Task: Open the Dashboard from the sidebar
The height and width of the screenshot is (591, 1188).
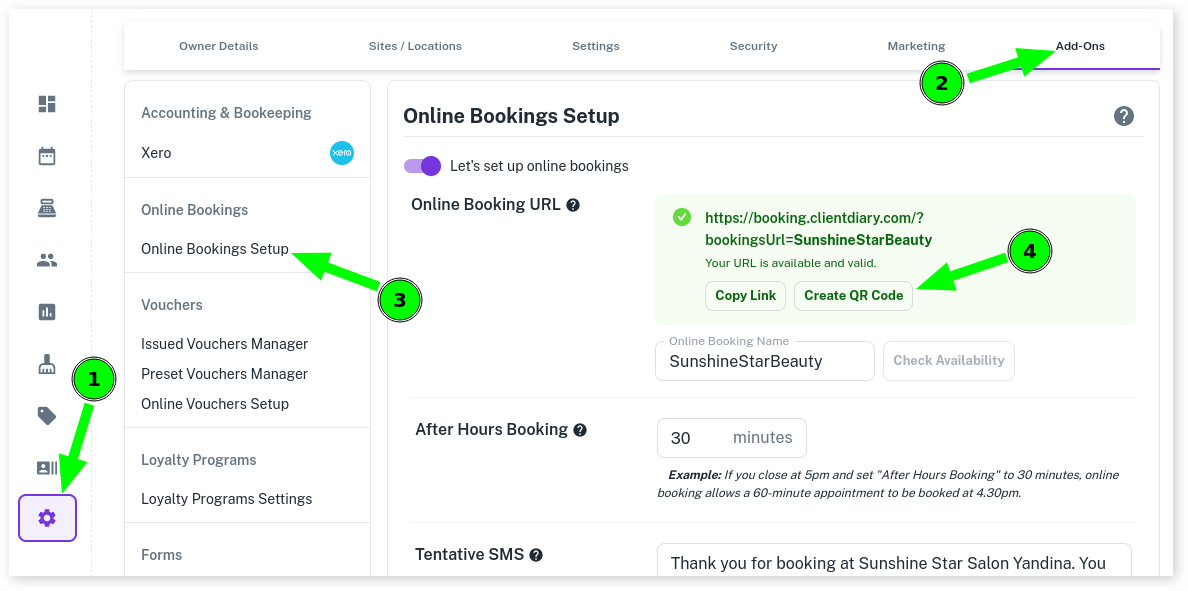Action: [x=47, y=104]
